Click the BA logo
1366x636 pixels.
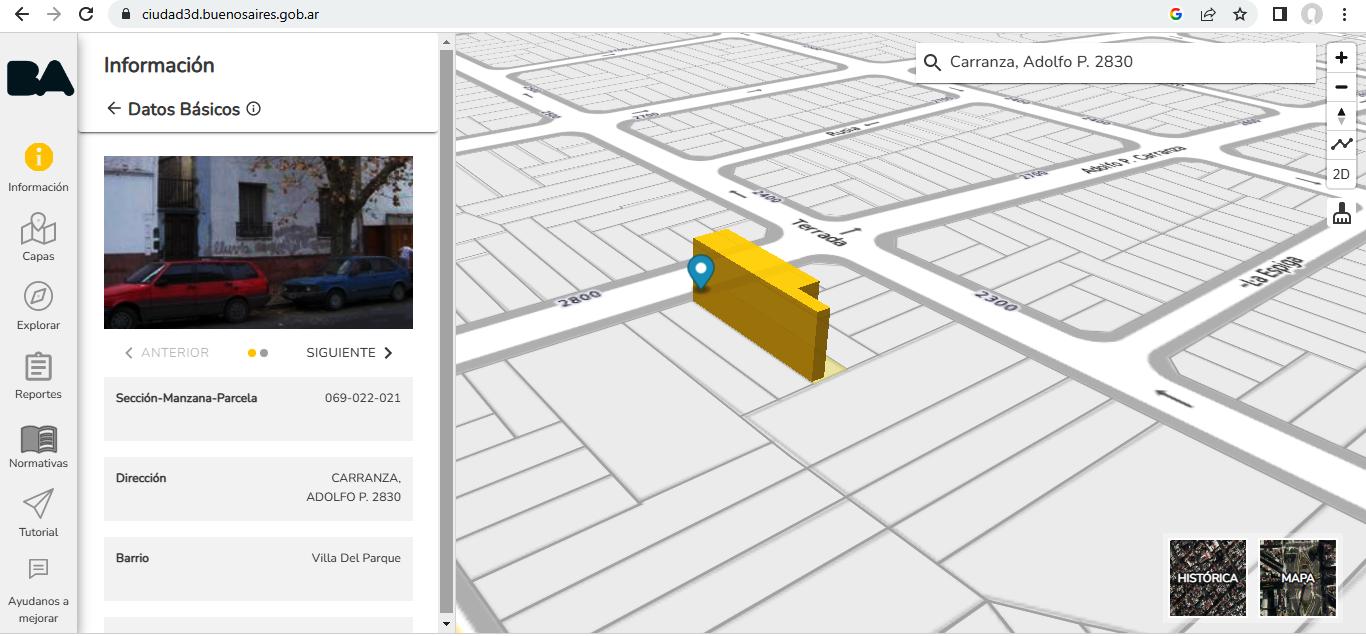point(39,78)
